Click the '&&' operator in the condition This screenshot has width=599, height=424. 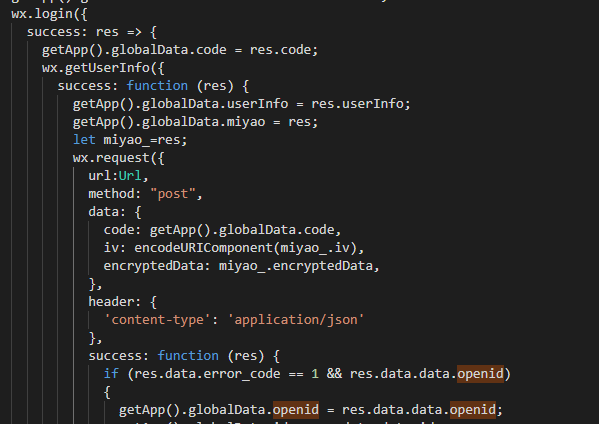tap(334, 374)
